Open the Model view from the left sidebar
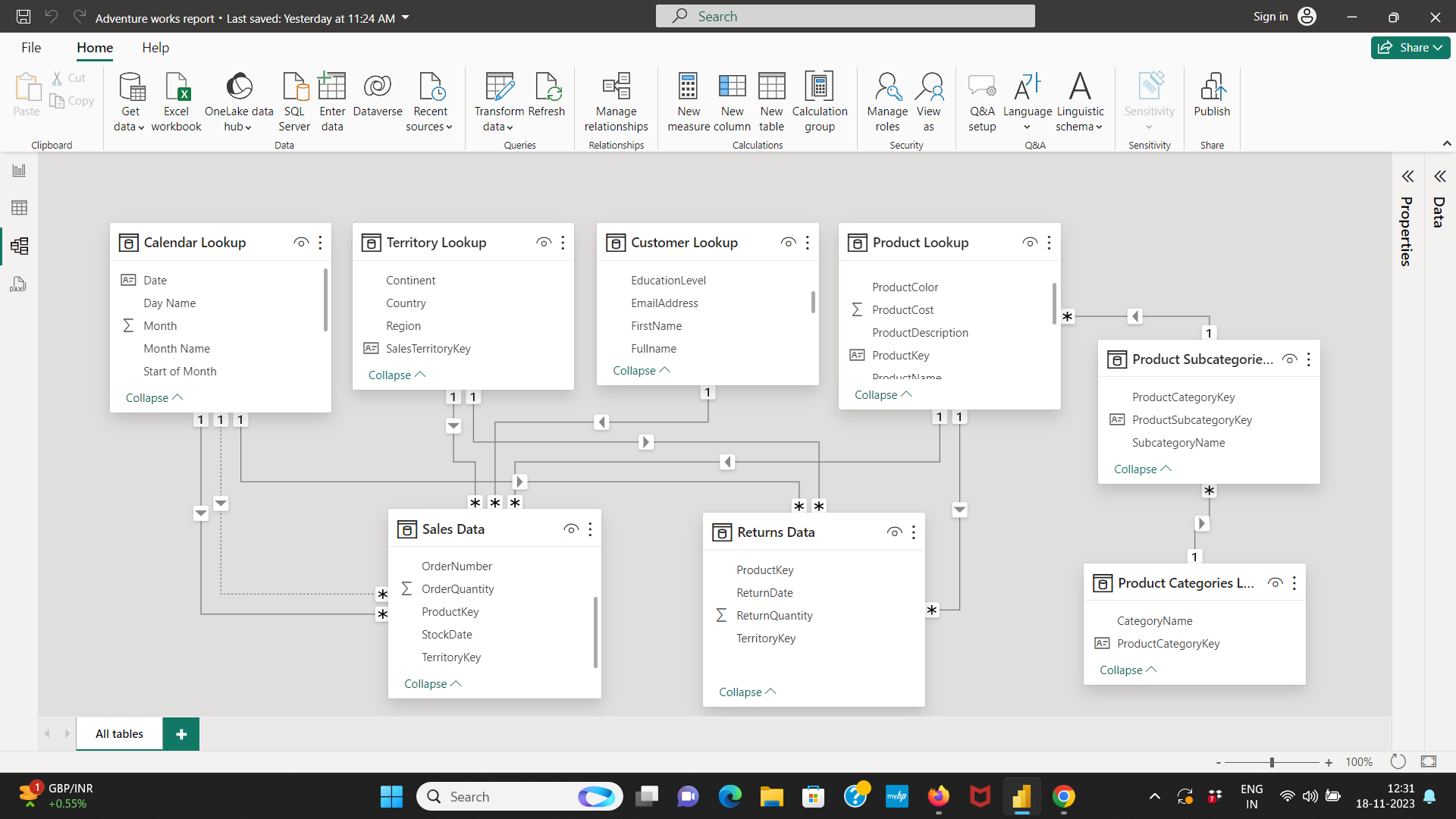This screenshot has height=819, width=1456. click(19, 246)
